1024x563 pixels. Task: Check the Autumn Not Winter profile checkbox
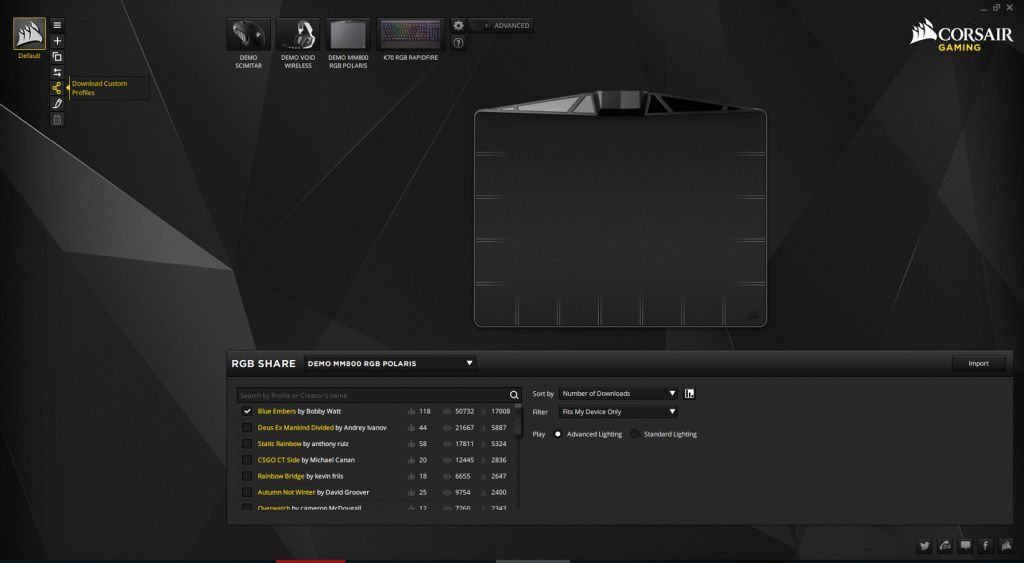point(247,492)
